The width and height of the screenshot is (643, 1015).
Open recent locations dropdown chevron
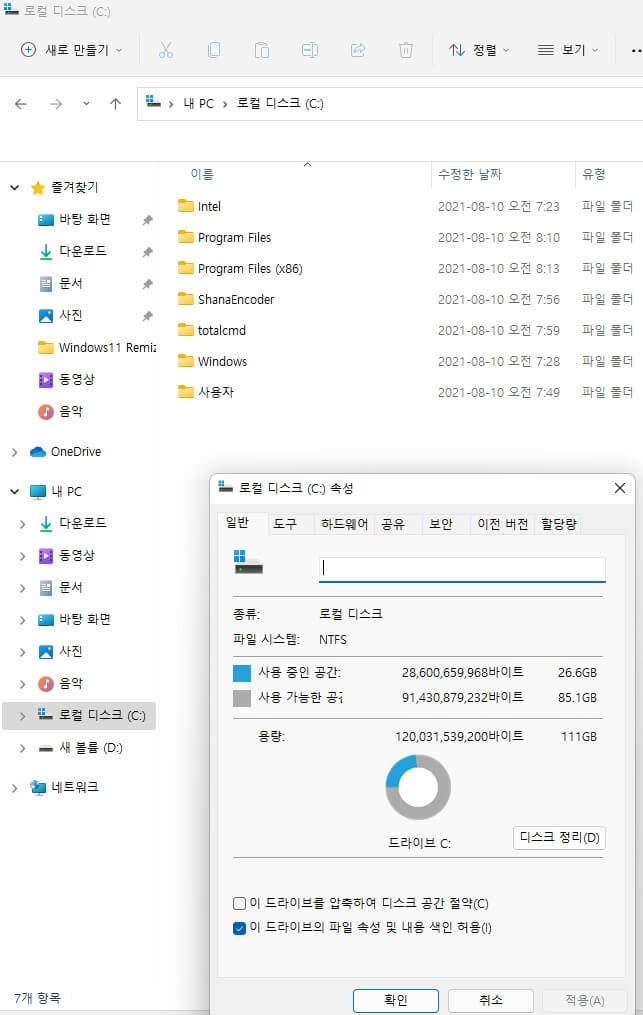click(x=86, y=104)
